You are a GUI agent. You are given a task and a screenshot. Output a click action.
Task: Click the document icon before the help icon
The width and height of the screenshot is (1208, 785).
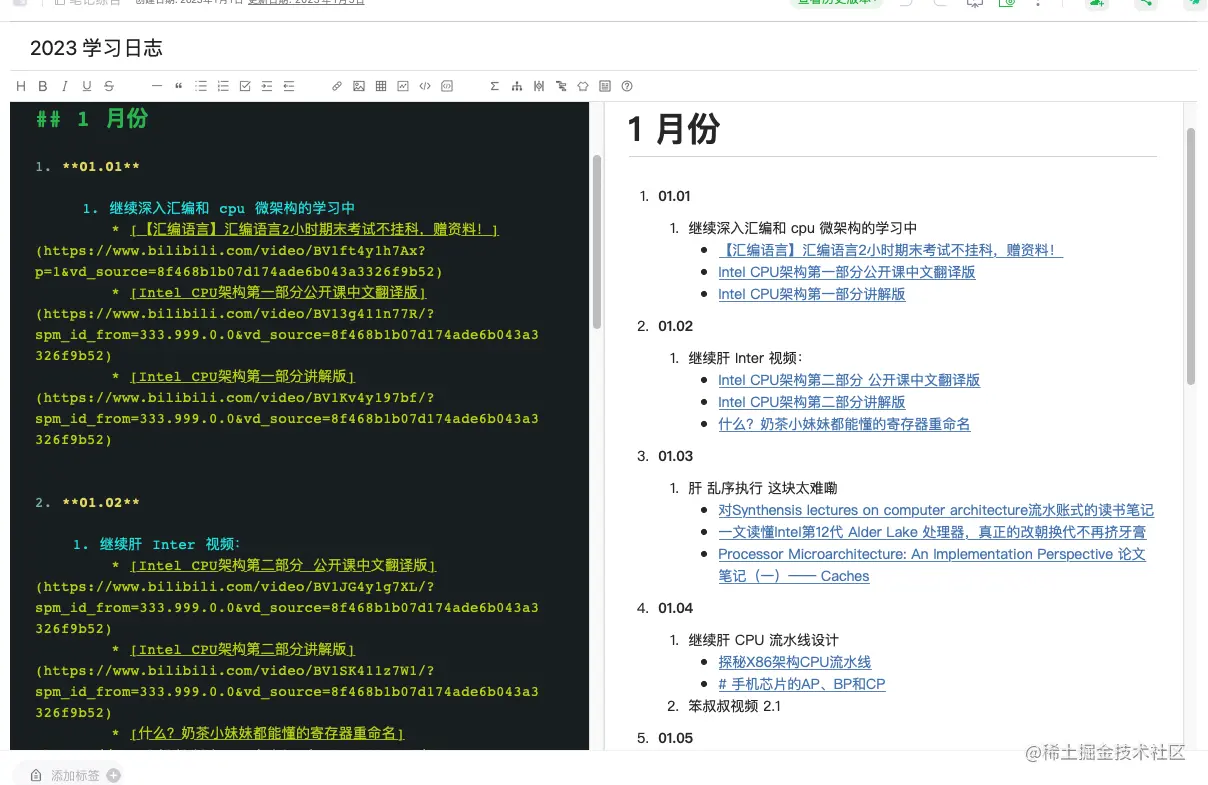point(605,86)
